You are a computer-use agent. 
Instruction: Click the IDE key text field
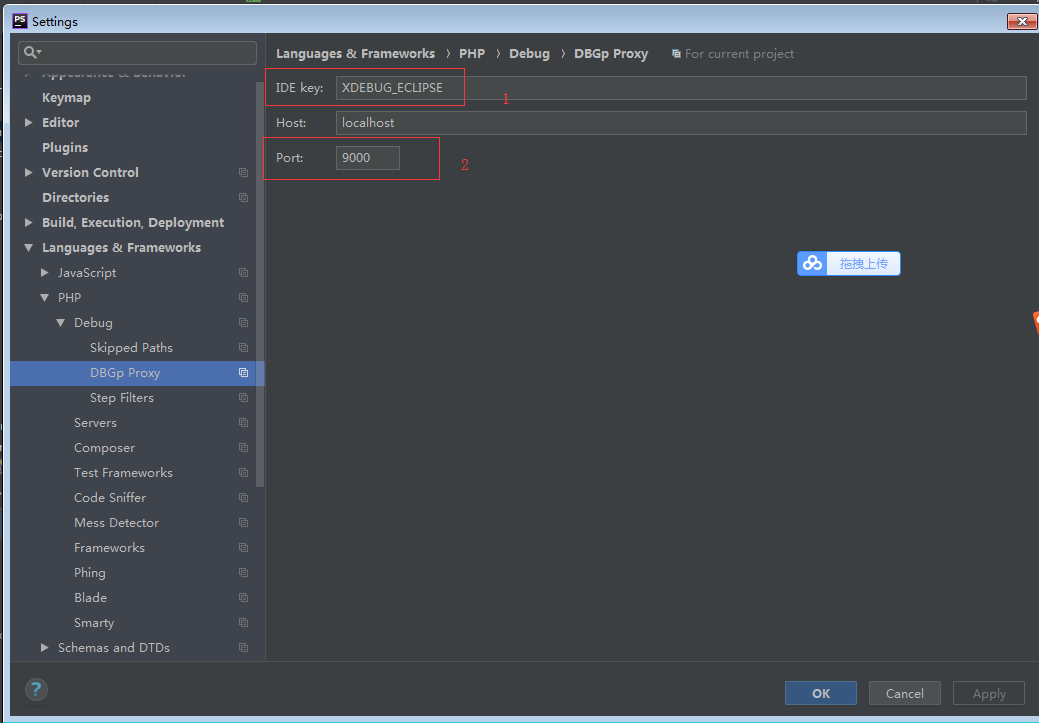[680, 88]
